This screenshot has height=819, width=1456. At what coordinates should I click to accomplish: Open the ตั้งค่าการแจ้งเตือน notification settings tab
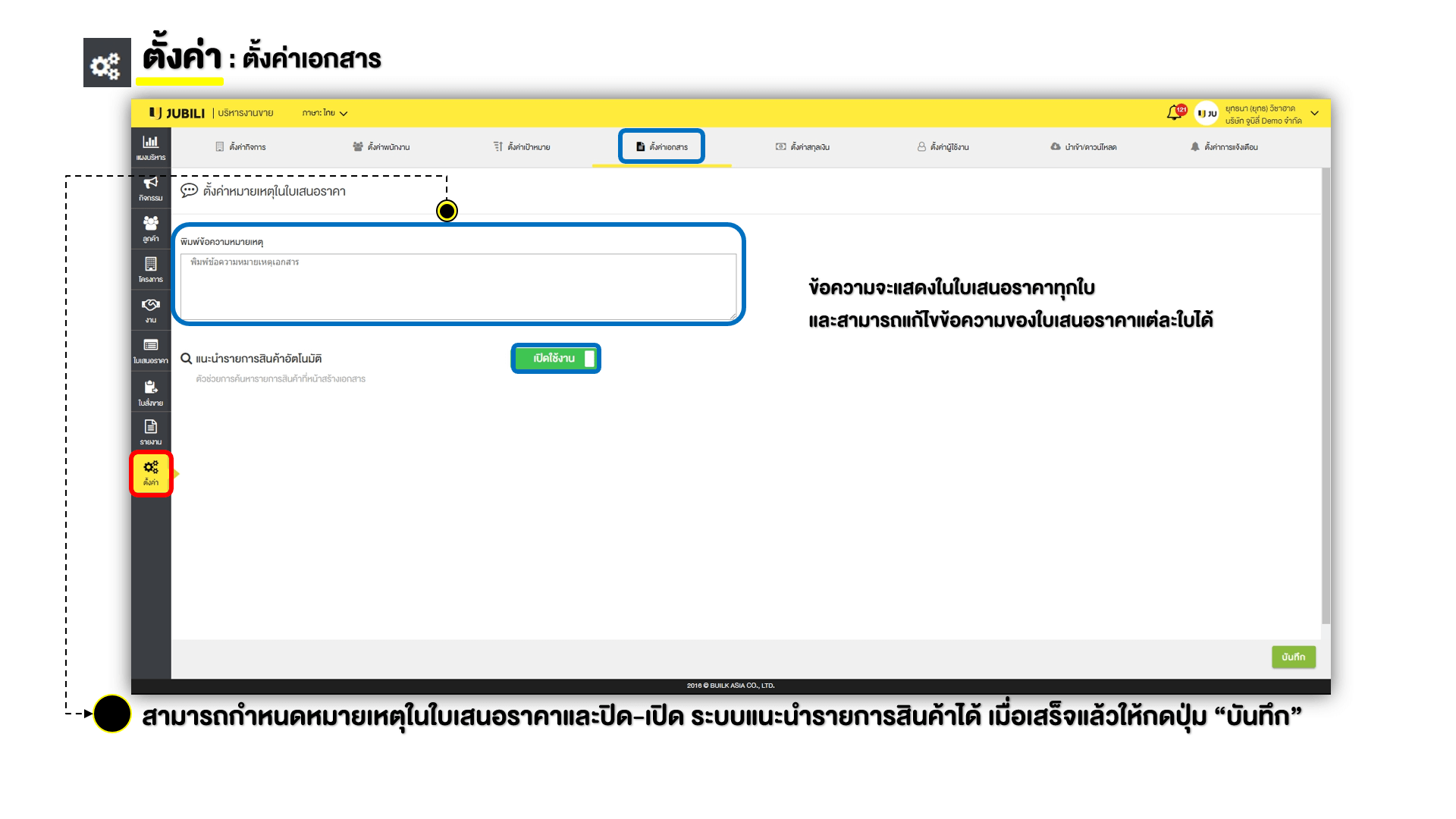click(1223, 146)
